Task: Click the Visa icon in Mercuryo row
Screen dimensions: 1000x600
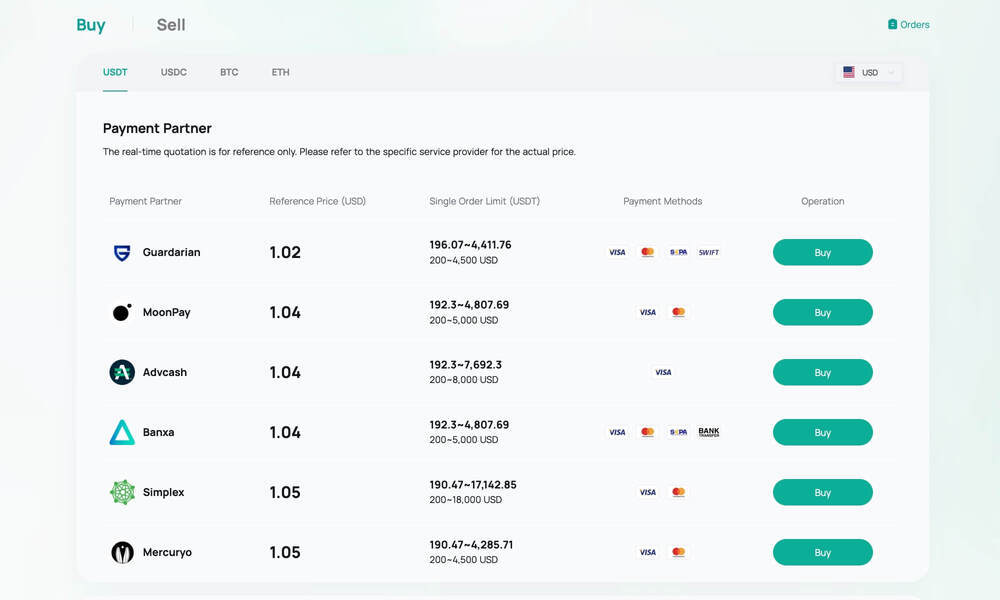Action: click(x=647, y=552)
